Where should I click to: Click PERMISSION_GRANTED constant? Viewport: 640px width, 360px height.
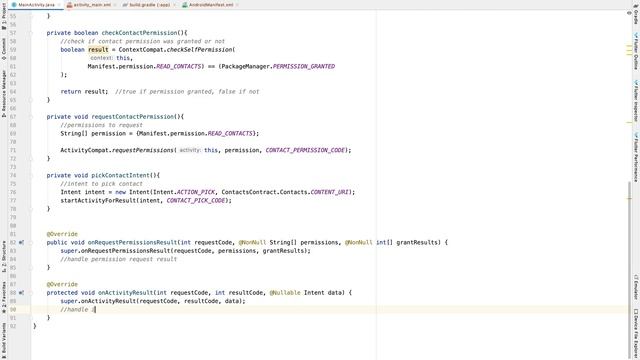[x=304, y=67]
